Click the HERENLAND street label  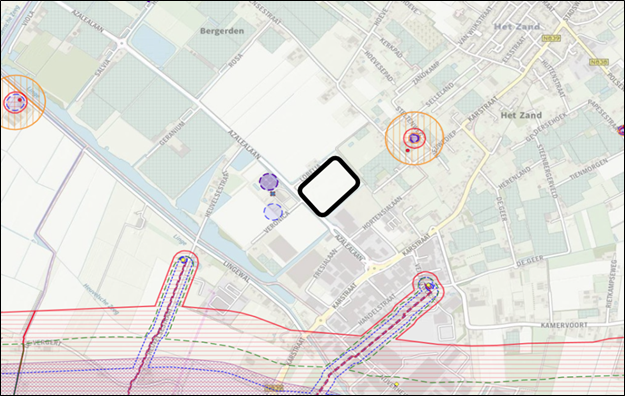pyautogui.click(x=515, y=177)
